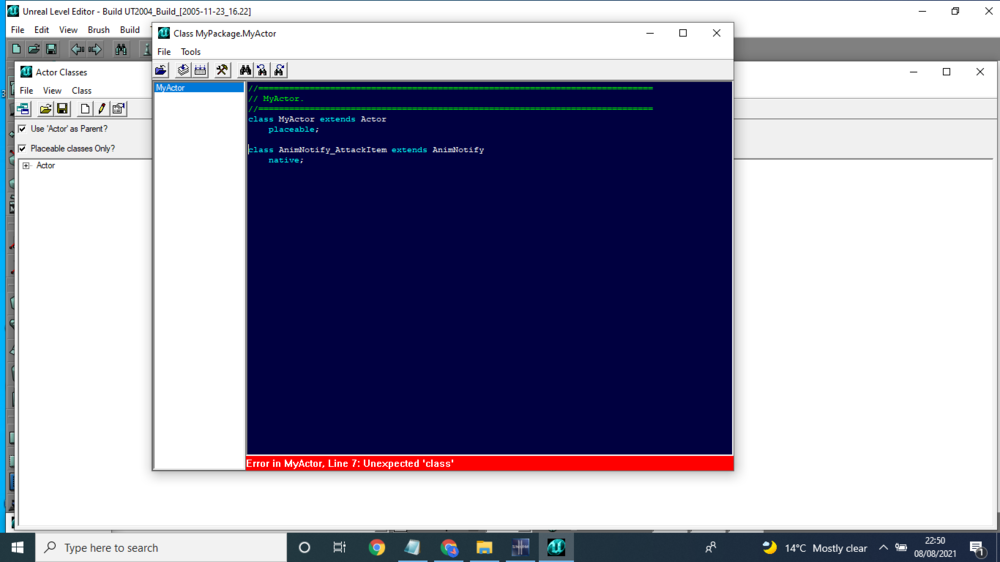
Task: Open the Windows Start menu
Action: pos(17,547)
